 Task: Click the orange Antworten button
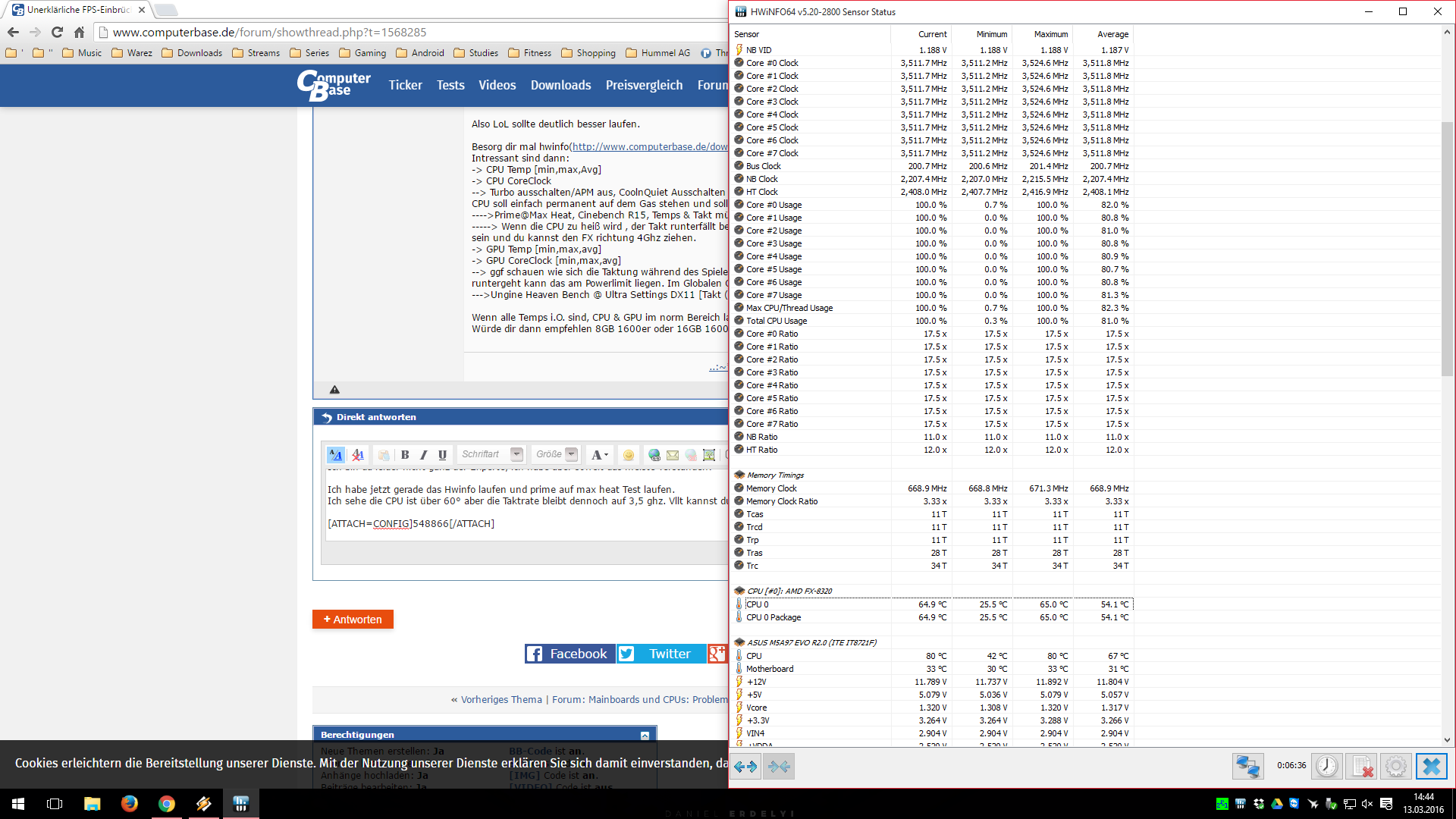(x=353, y=620)
